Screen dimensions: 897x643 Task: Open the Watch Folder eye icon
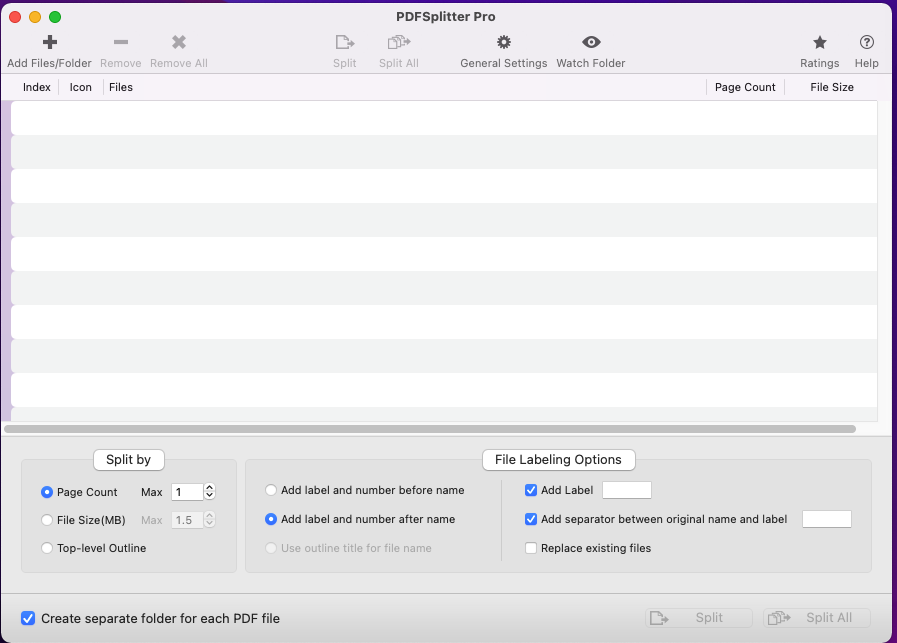click(591, 42)
